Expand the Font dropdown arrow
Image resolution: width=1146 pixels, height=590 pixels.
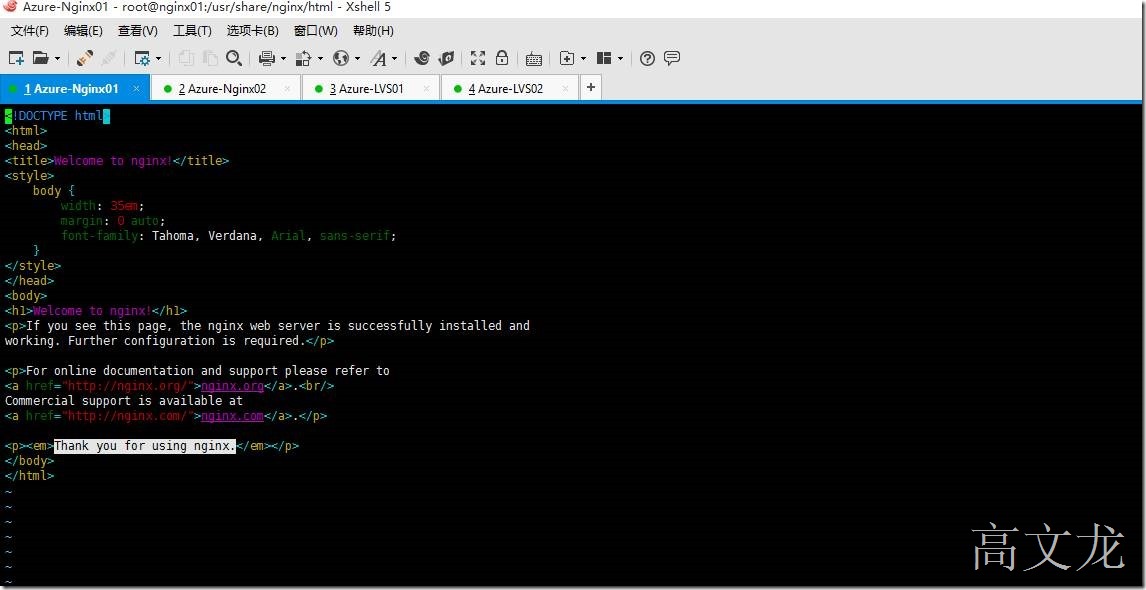395,58
